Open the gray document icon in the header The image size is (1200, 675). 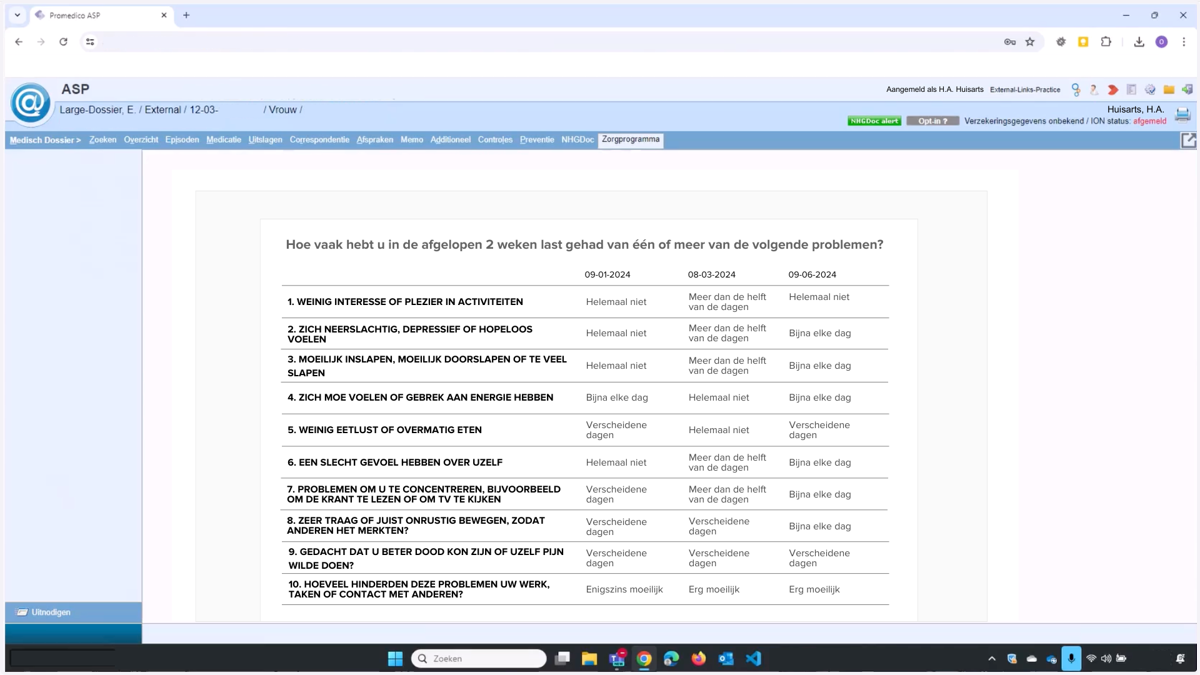coord(1131,90)
